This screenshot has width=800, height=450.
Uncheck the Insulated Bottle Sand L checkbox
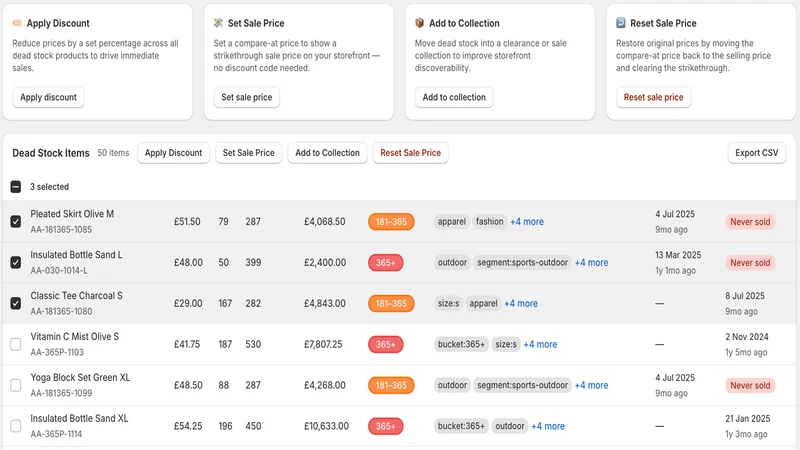pyautogui.click(x=16, y=262)
